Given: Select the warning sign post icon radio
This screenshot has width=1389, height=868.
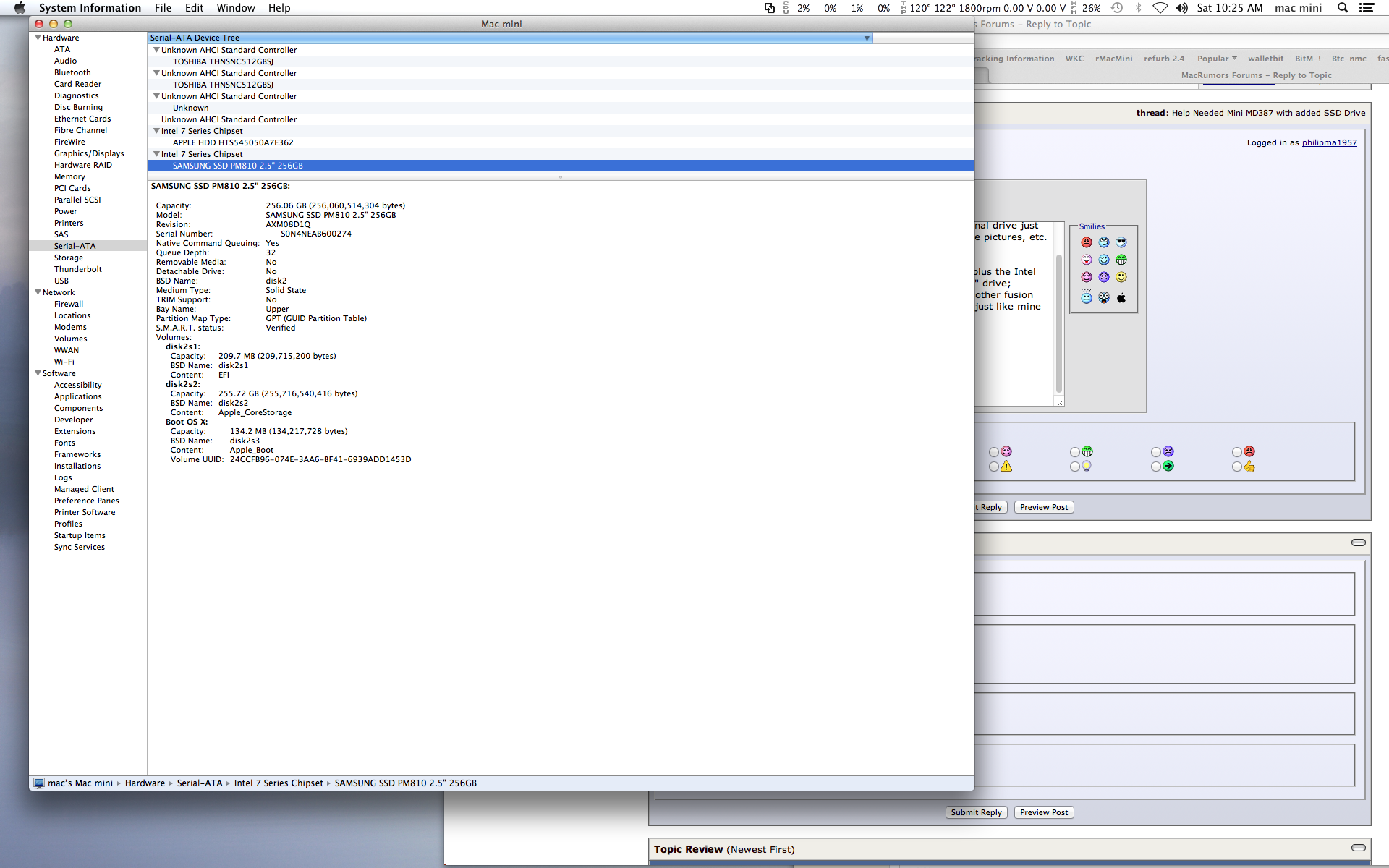Looking at the screenshot, I should (994, 467).
